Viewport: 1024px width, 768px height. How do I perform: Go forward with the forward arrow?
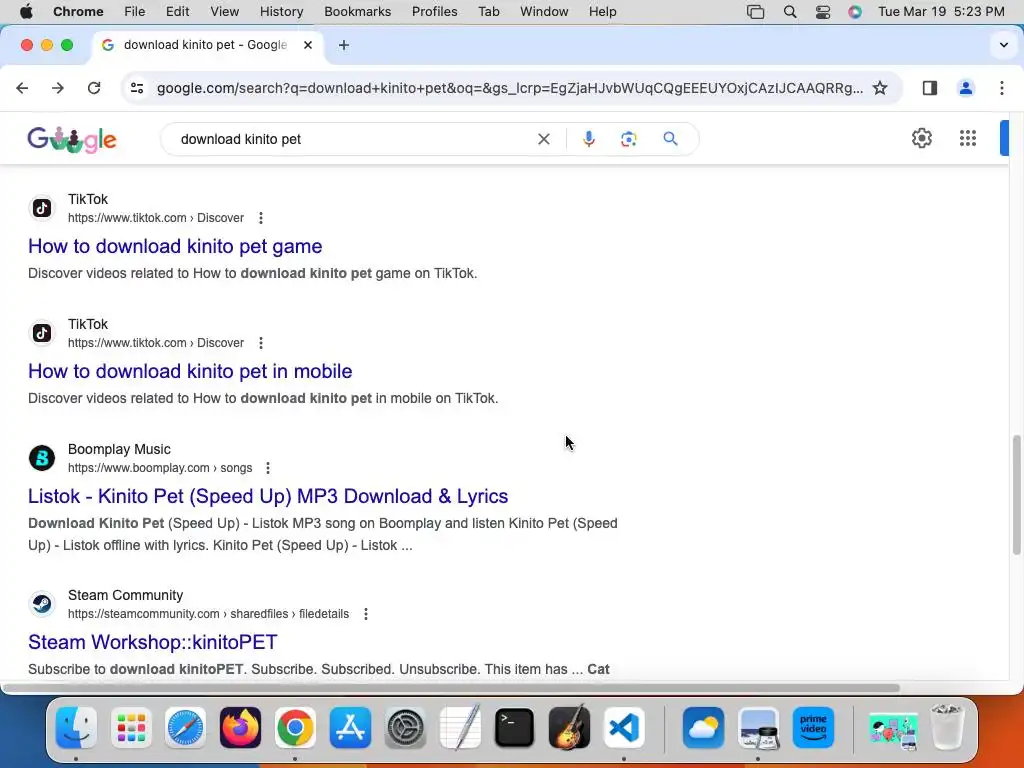tap(58, 88)
